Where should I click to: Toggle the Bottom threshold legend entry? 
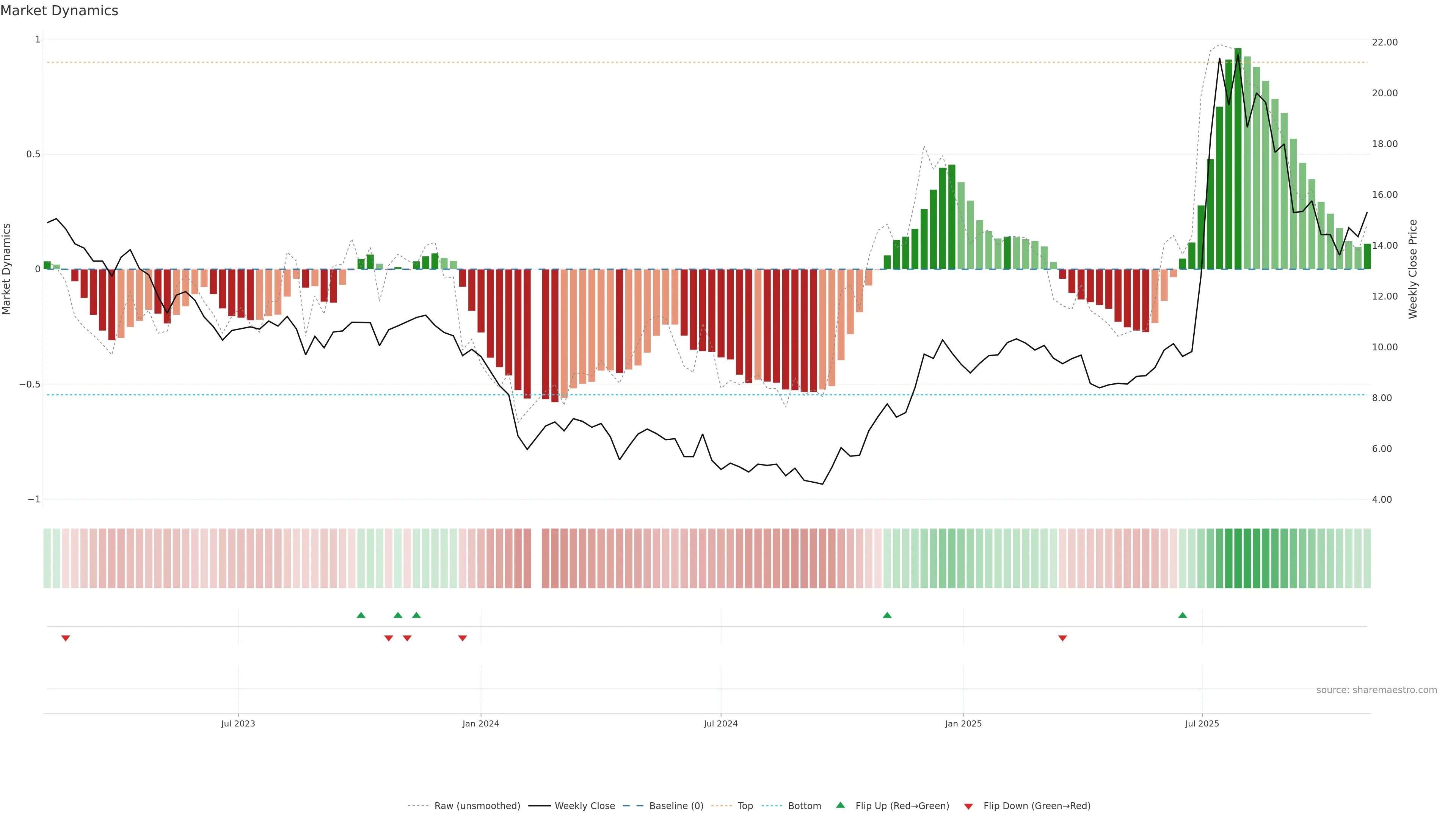coord(804,806)
